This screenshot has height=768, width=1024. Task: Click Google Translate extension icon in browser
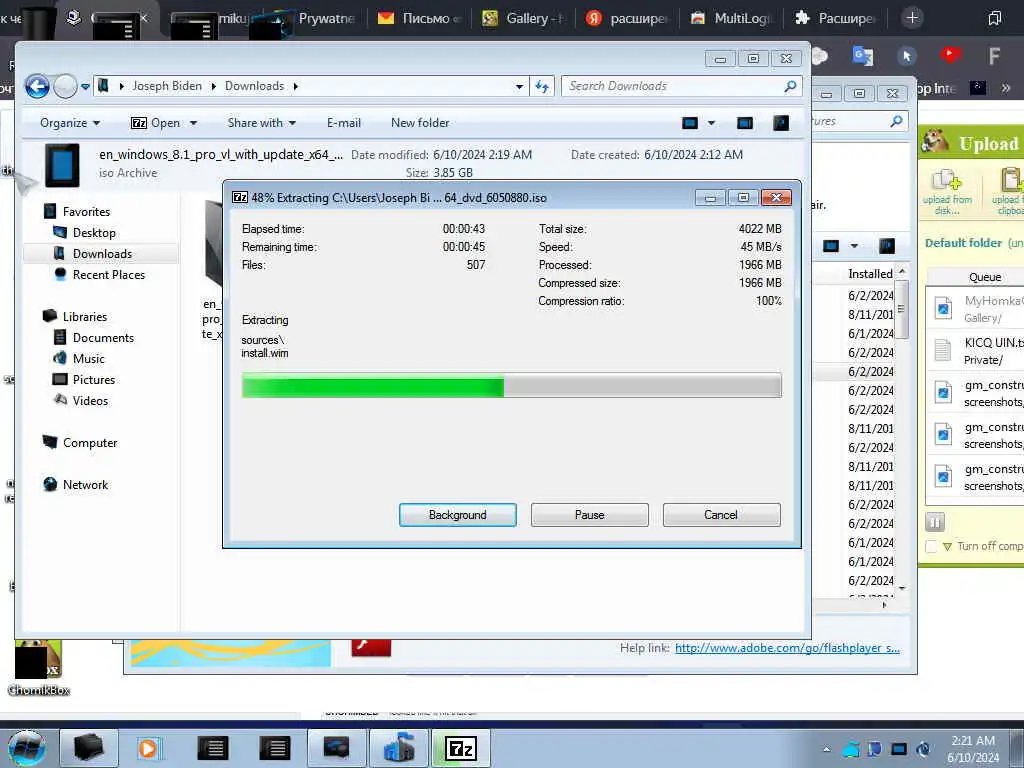862,56
